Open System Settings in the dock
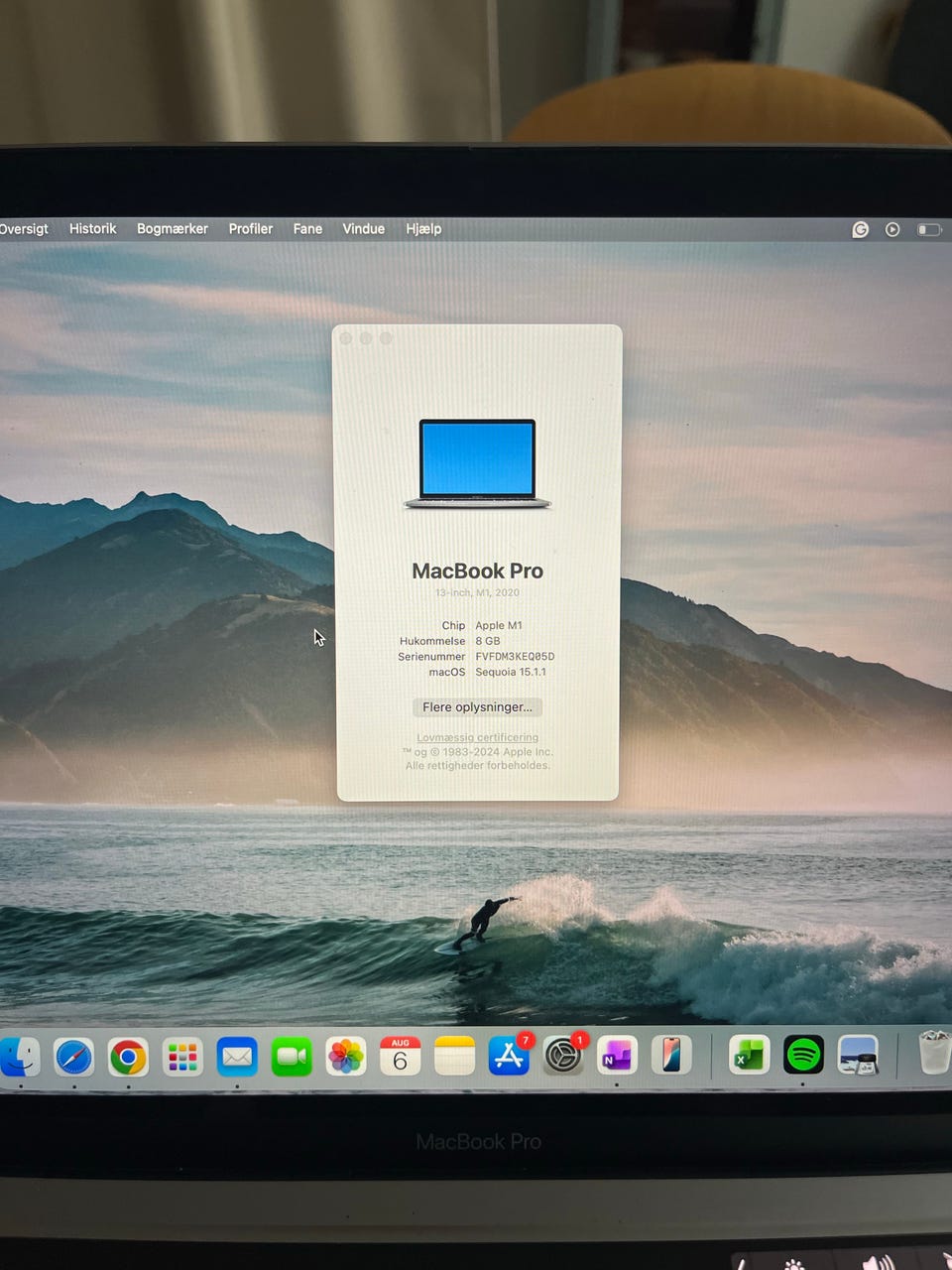 point(563,1057)
